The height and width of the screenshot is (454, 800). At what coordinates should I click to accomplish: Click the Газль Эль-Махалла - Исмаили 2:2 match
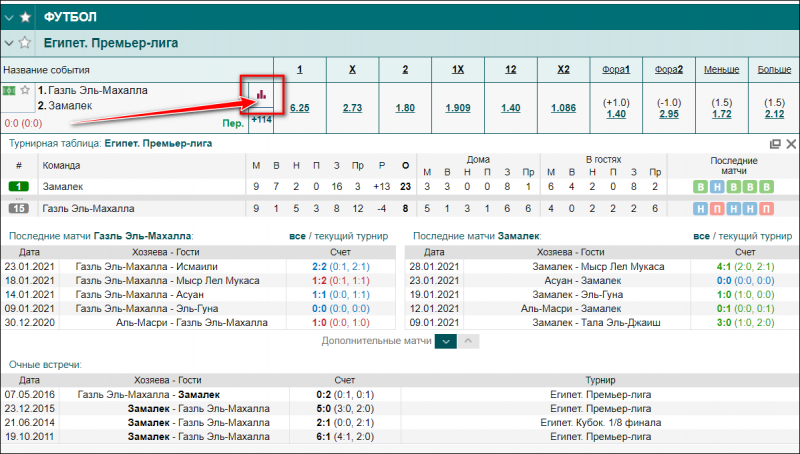pyautogui.click(x=198, y=267)
